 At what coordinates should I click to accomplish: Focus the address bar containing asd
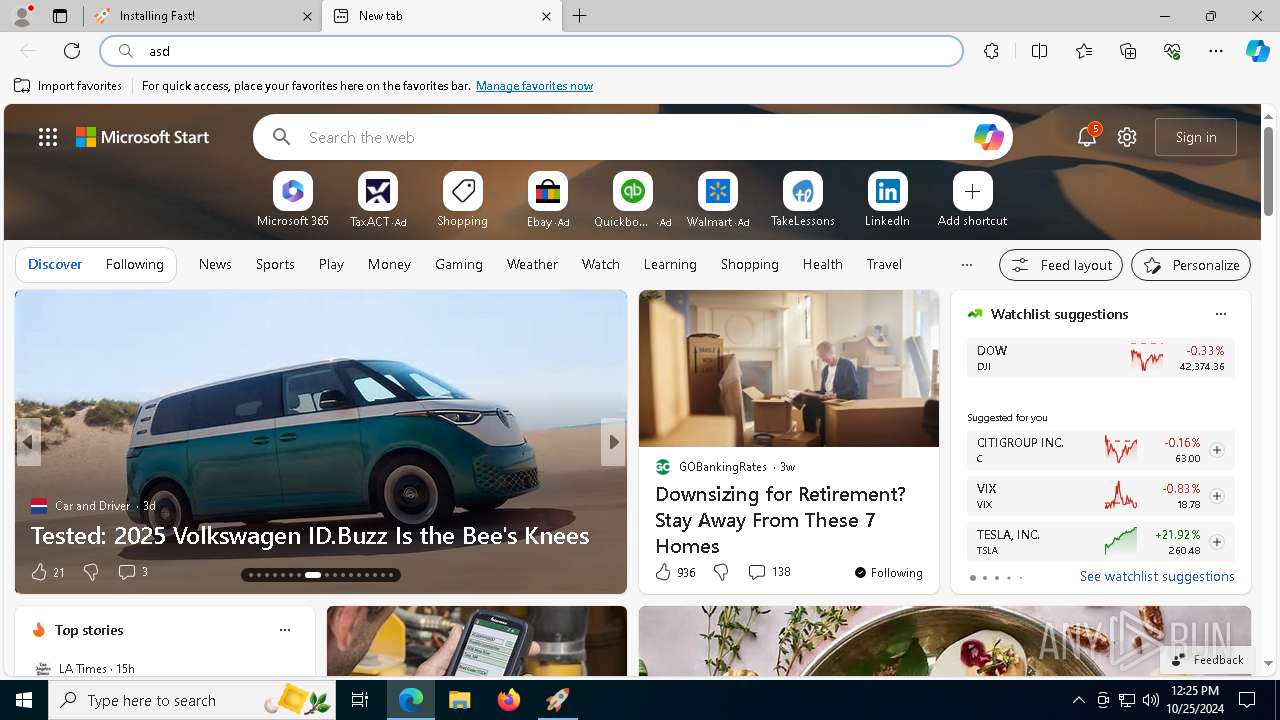(531, 51)
